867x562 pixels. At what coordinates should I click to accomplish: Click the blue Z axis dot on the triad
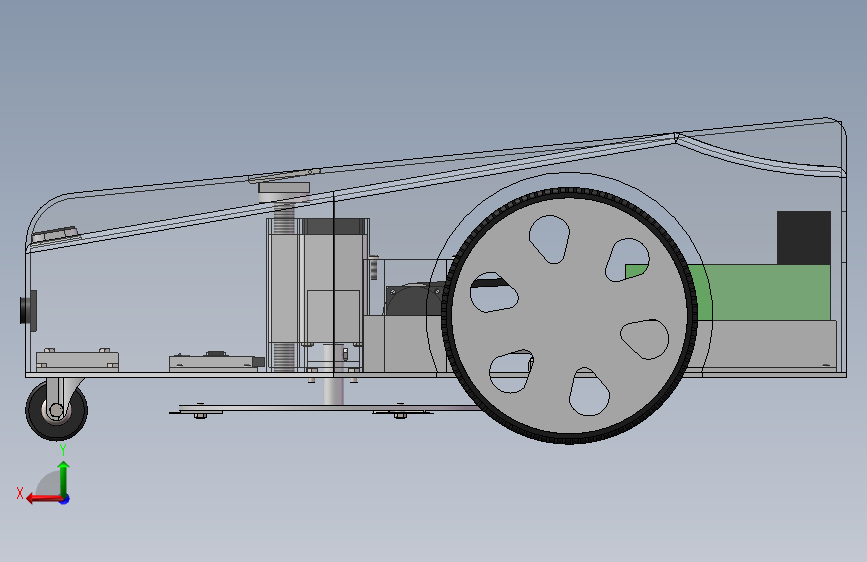65,499
